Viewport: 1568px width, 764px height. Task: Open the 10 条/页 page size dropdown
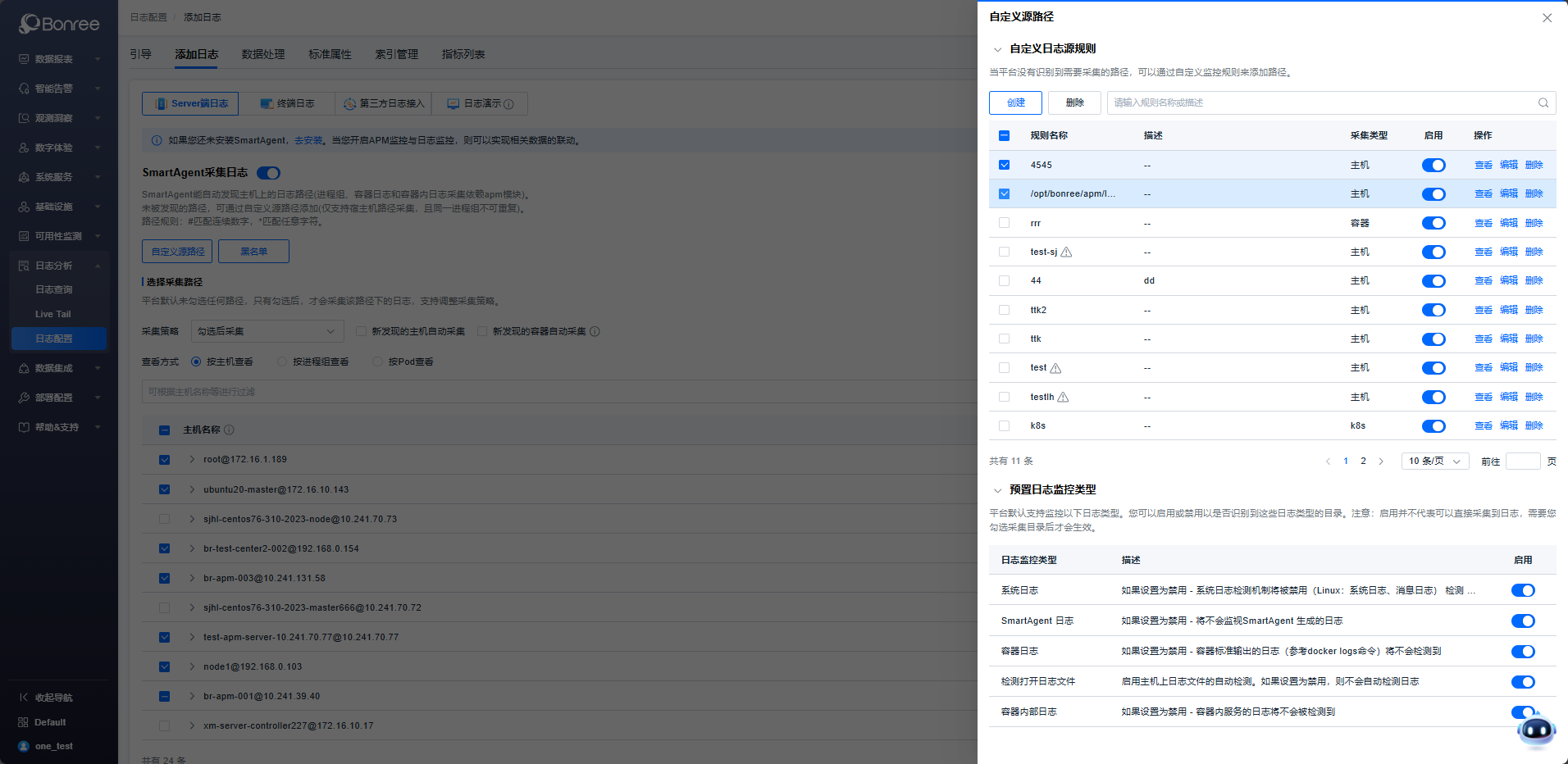coord(1434,462)
